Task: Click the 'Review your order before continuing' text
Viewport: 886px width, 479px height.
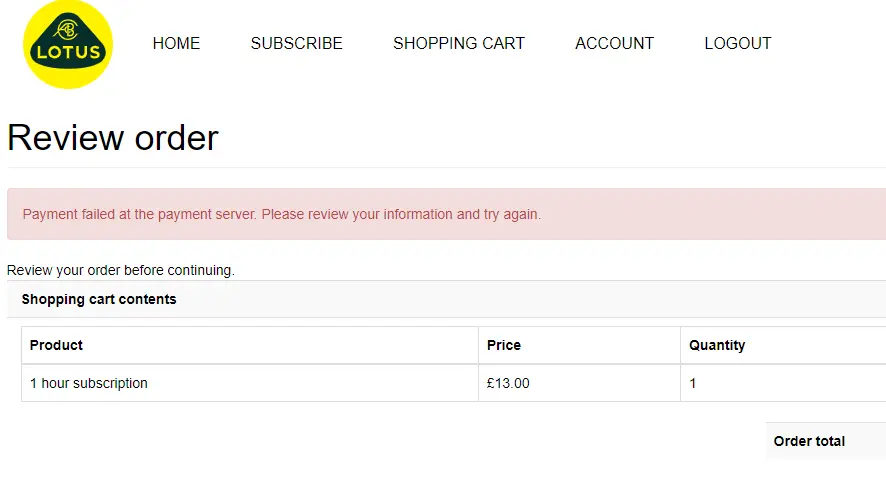Action: pyautogui.click(x=120, y=270)
